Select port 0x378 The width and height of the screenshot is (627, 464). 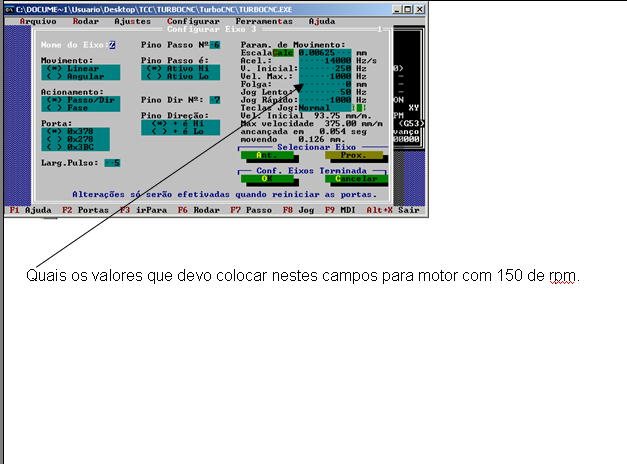pos(75,131)
